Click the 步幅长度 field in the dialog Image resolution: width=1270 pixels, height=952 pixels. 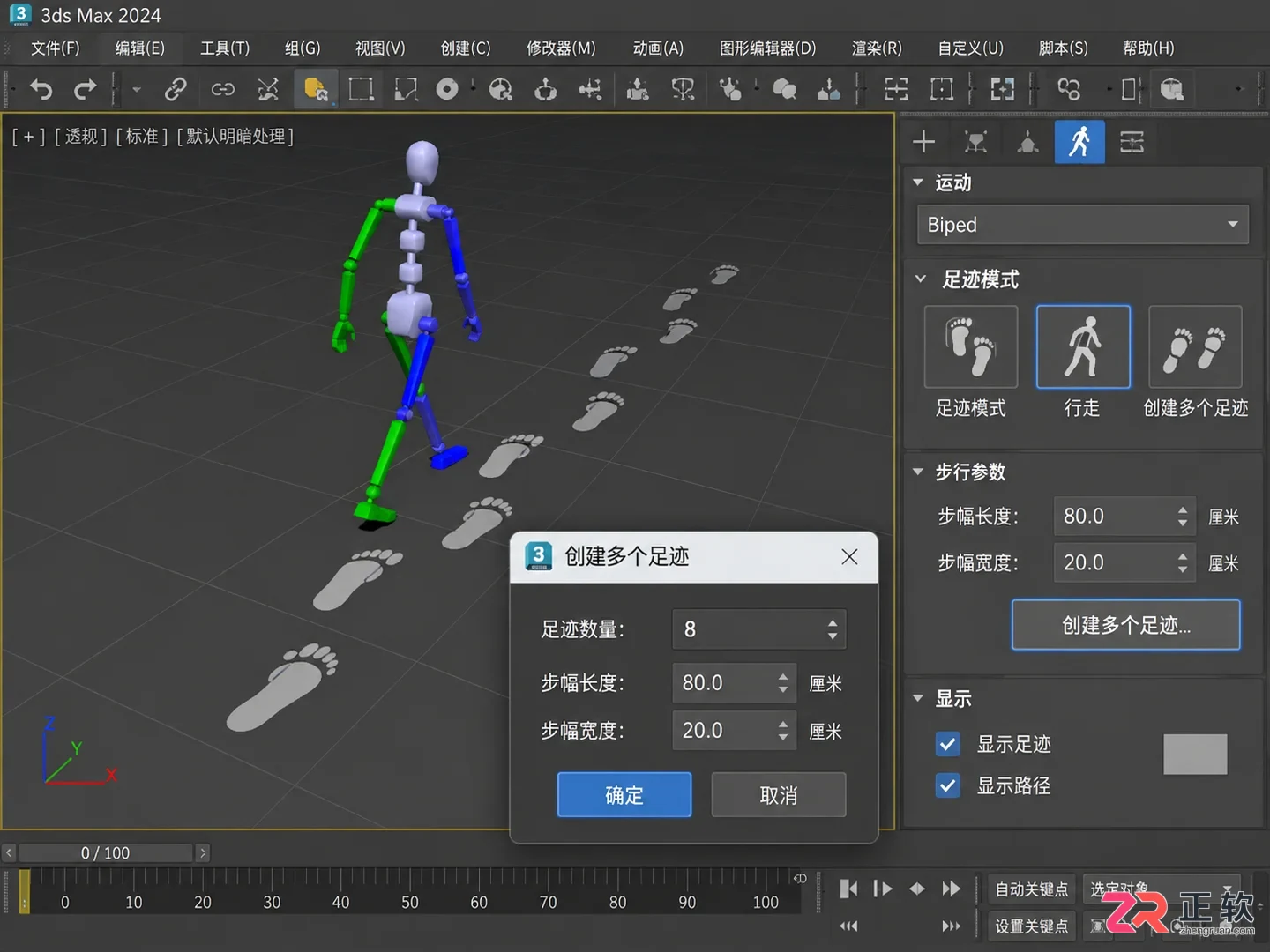734,683
